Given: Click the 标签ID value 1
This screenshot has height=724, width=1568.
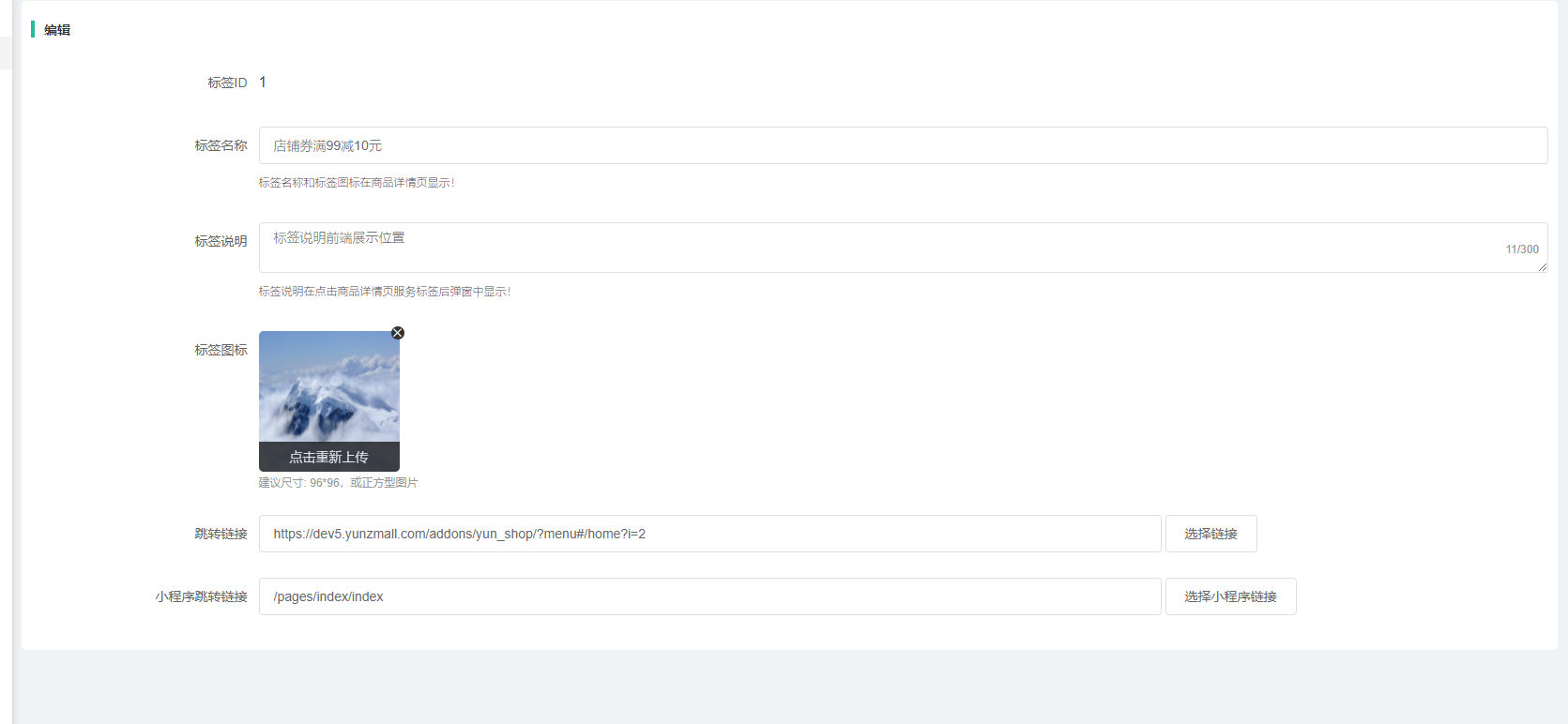Looking at the screenshot, I should pyautogui.click(x=263, y=83).
